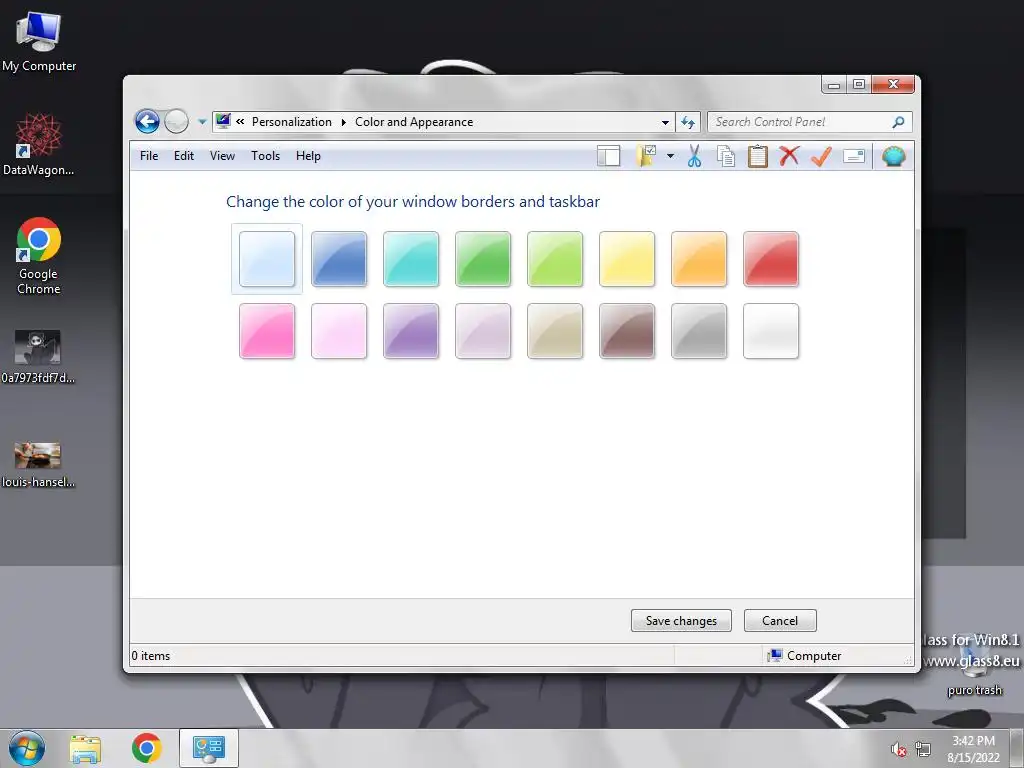This screenshot has width=1024, height=768.
Task: Click the Control Panel taskbar button
Action: click(208, 748)
